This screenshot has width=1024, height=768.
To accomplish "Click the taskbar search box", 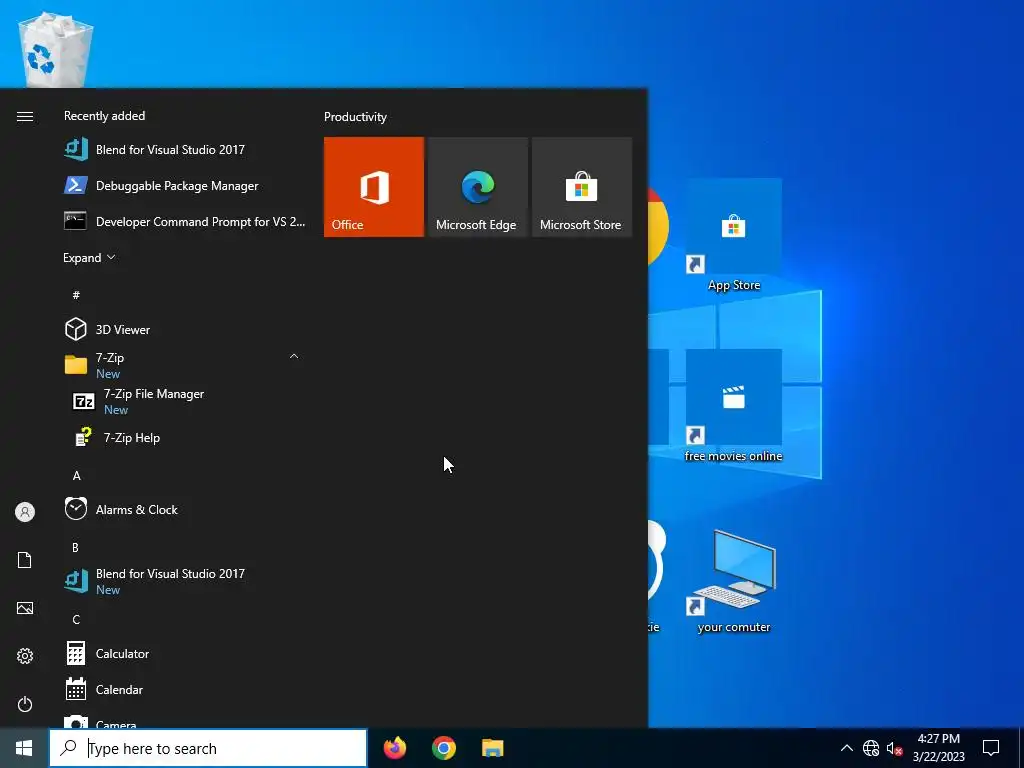I will [208, 748].
